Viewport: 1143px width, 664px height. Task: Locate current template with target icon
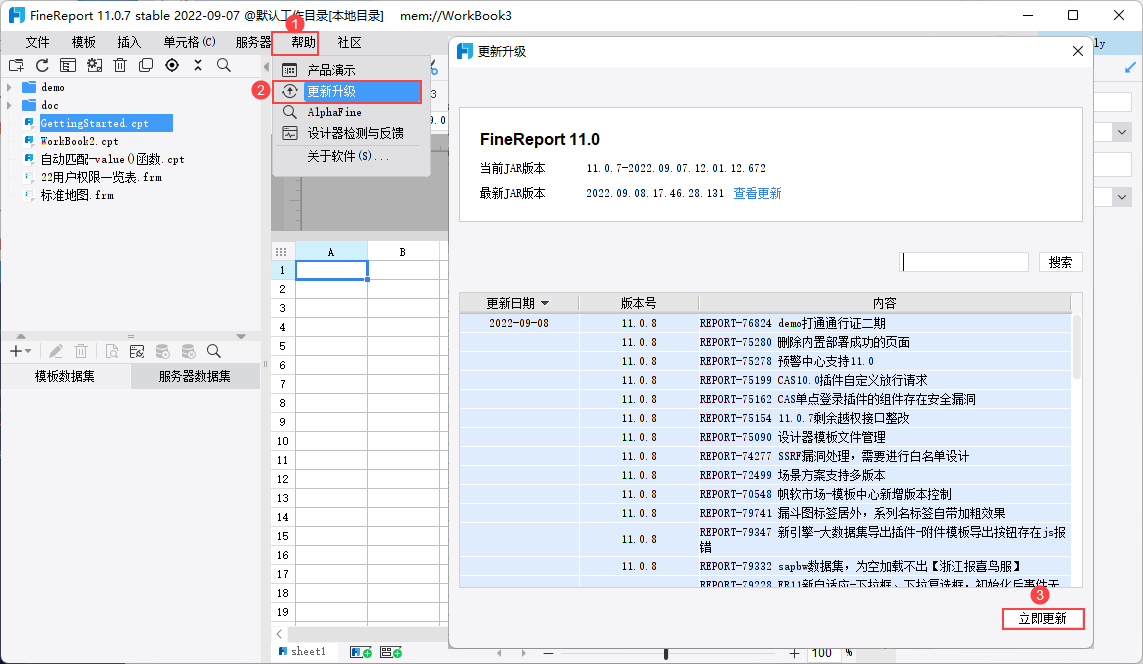tap(172, 65)
